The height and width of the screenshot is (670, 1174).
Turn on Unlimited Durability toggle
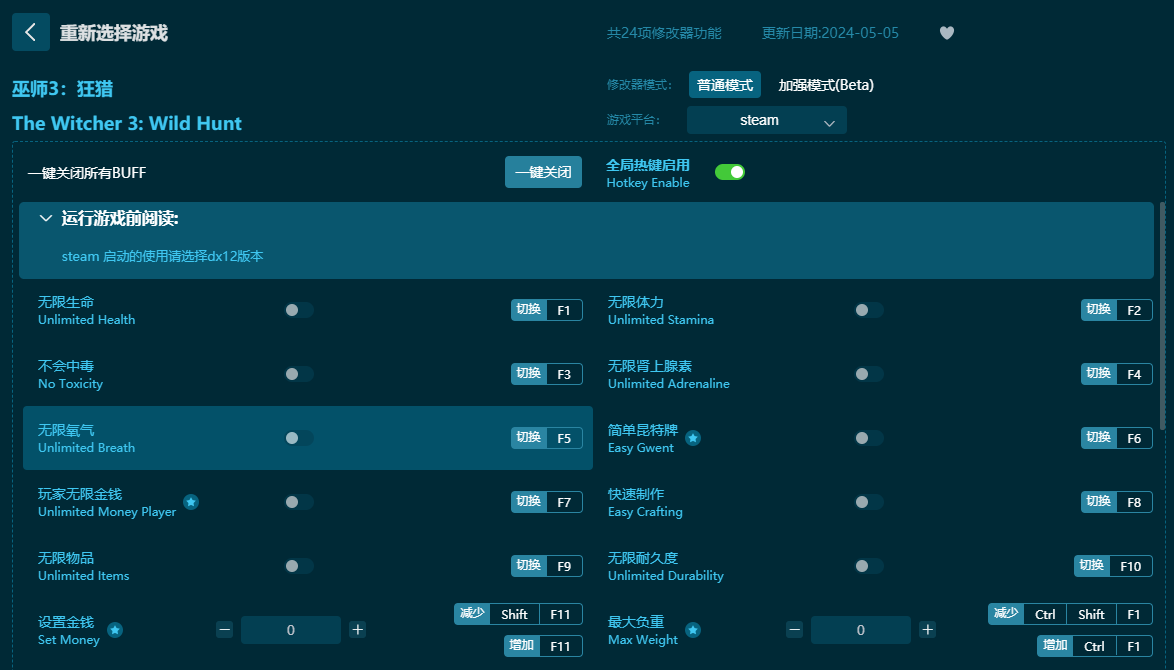869,566
